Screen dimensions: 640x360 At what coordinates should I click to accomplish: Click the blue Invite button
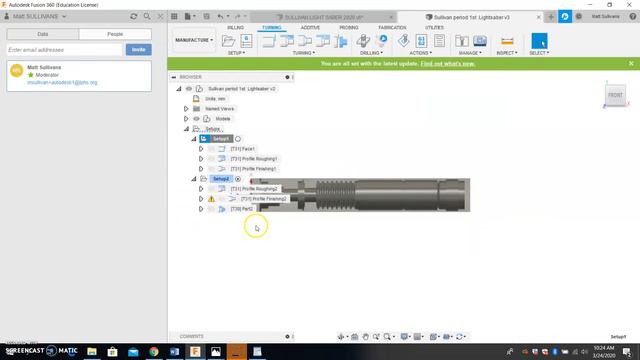(x=139, y=50)
